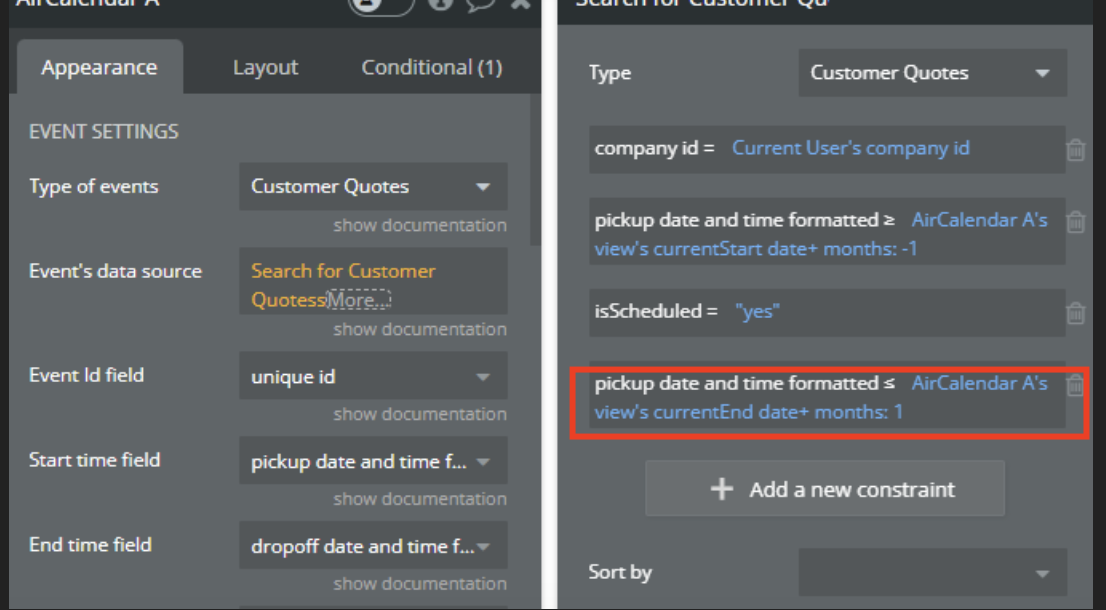The width and height of the screenshot is (1106, 610).
Task: Switch to the Appearance tab
Action: tap(99, 68)
